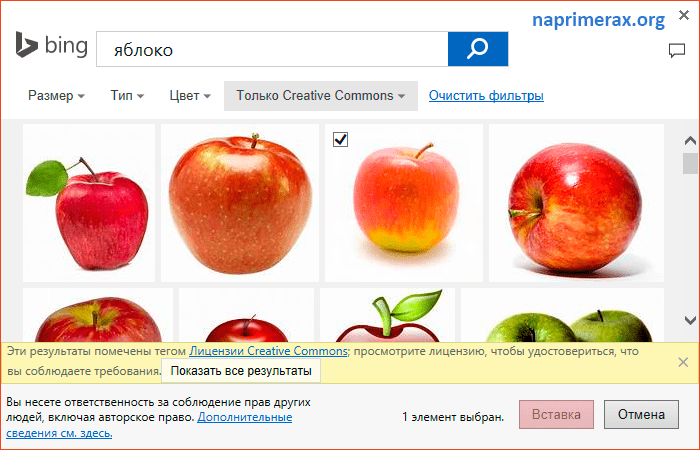Open the feedback speech bubble icon

pyautogui.click(x=677, y=50)
